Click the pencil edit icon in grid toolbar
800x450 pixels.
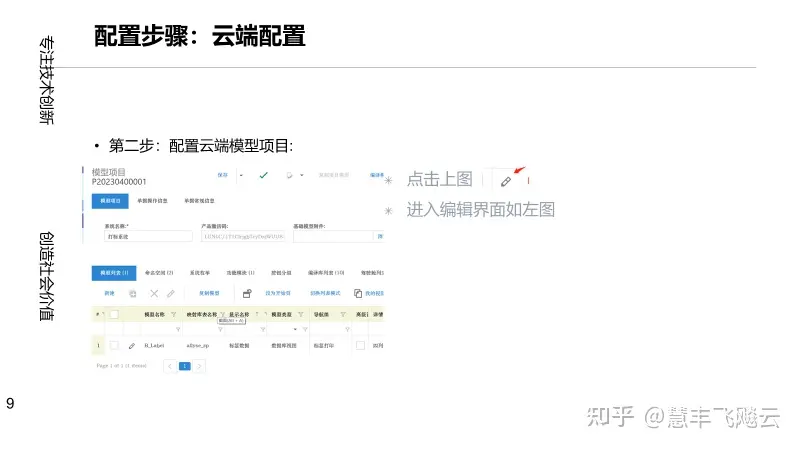[x=170, y=293]
